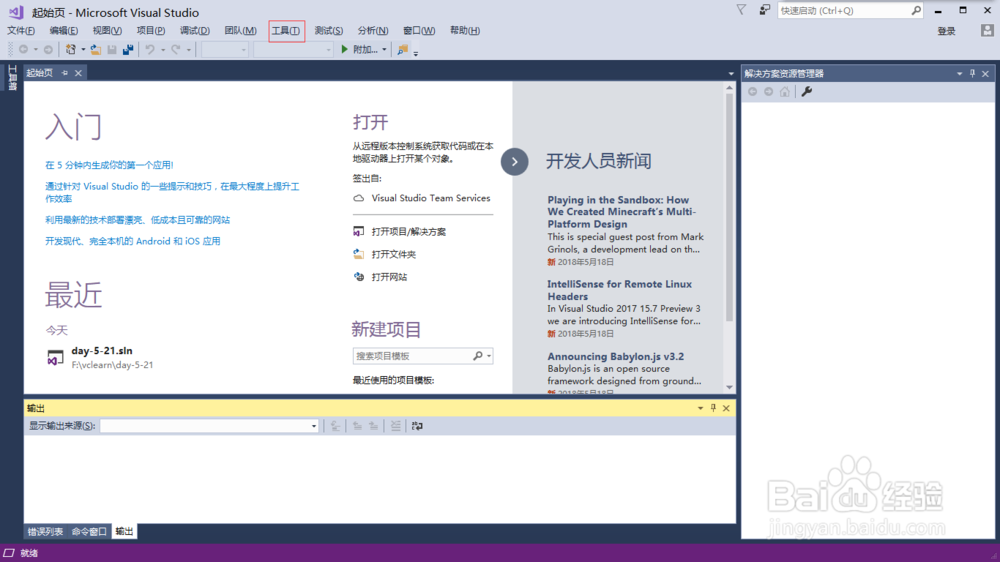Image resolution: width=1000 pixels, height=562 pixels.
Task: Click the Undo arrow icon
Action: click(x=150, y=49)
